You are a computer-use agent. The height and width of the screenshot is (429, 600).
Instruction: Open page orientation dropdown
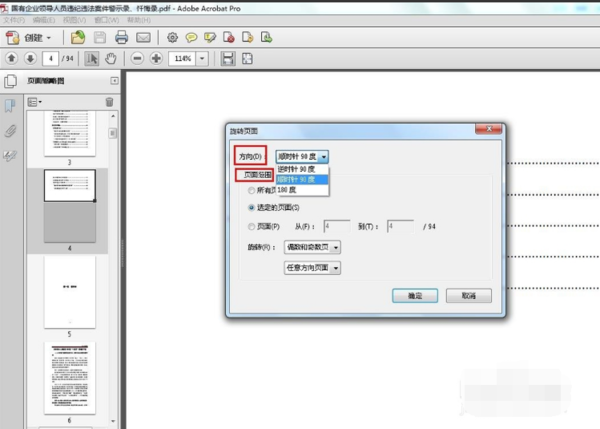point(312,268)
